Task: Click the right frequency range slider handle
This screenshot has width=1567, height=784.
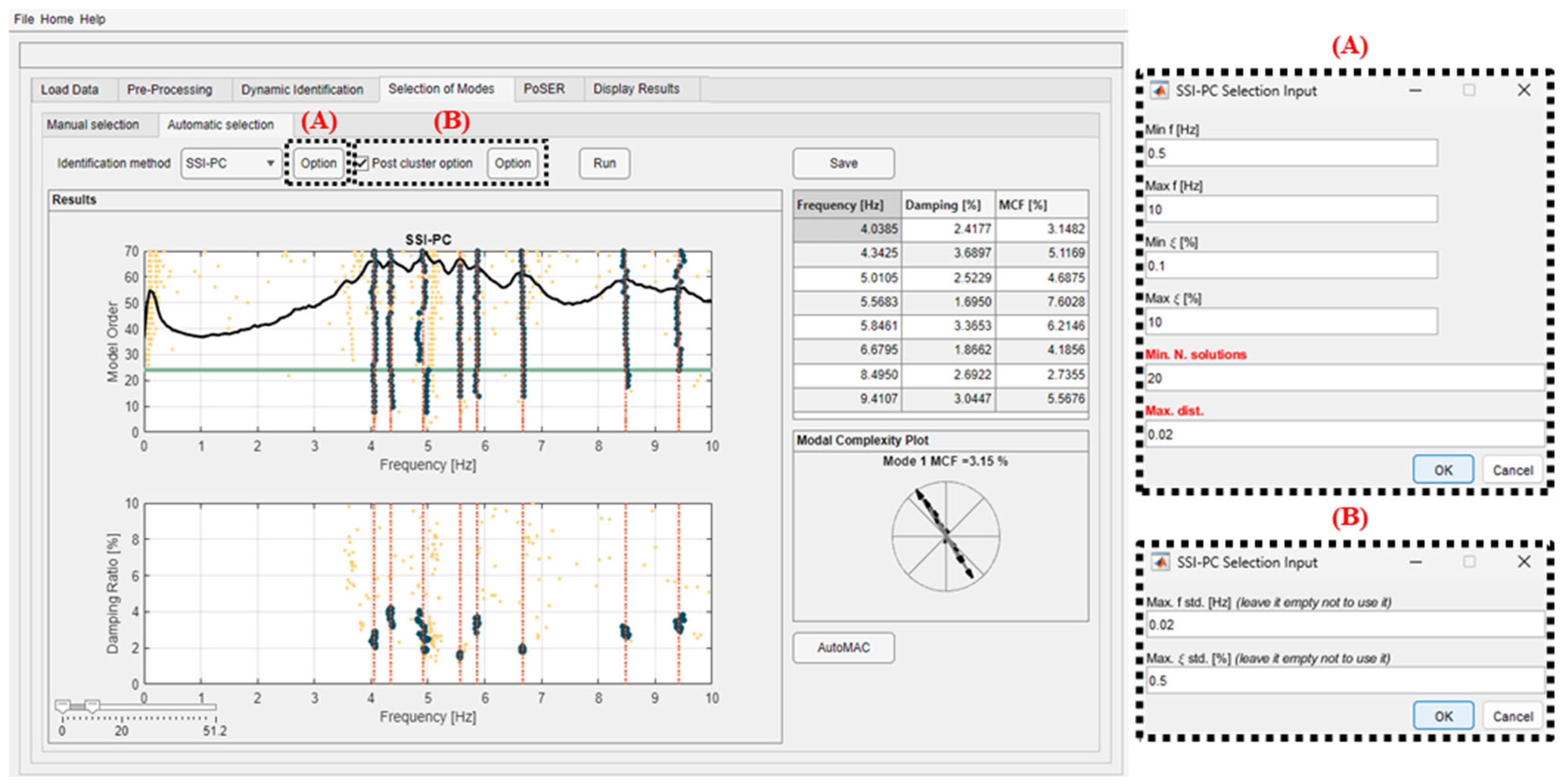Action: point(92,705)
